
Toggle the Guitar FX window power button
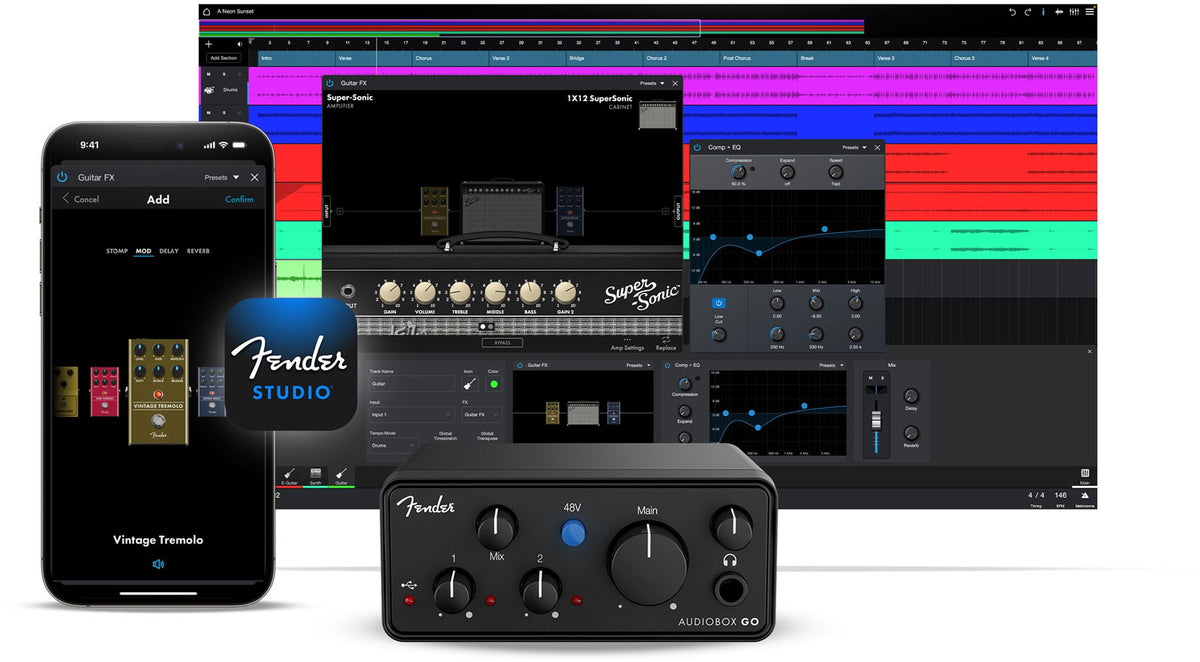tap(331, 83)
